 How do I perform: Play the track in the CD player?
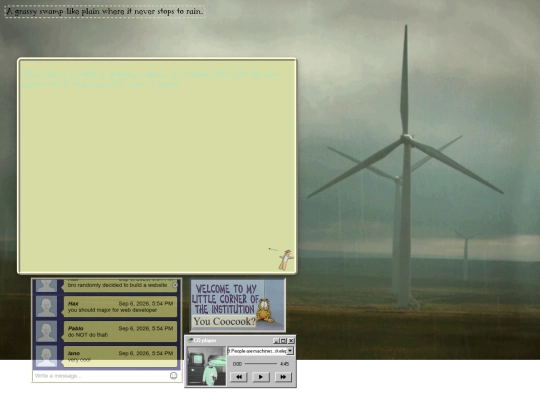[261, 377]
